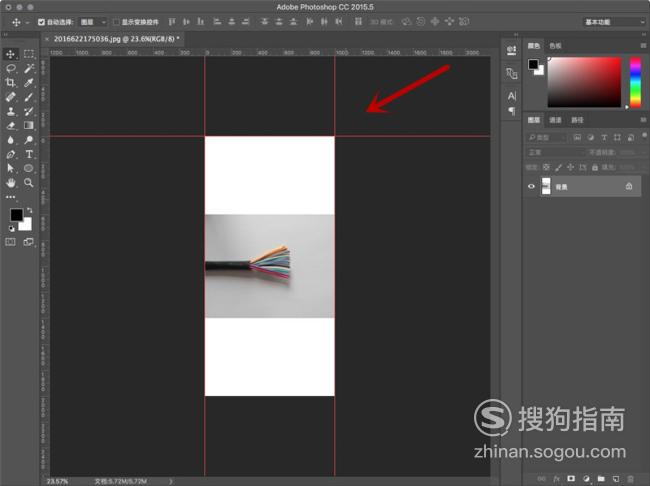The image size is (650, 486).
Task: Add a new adjustment layer from the Layers footer
Action: (586, 479)
